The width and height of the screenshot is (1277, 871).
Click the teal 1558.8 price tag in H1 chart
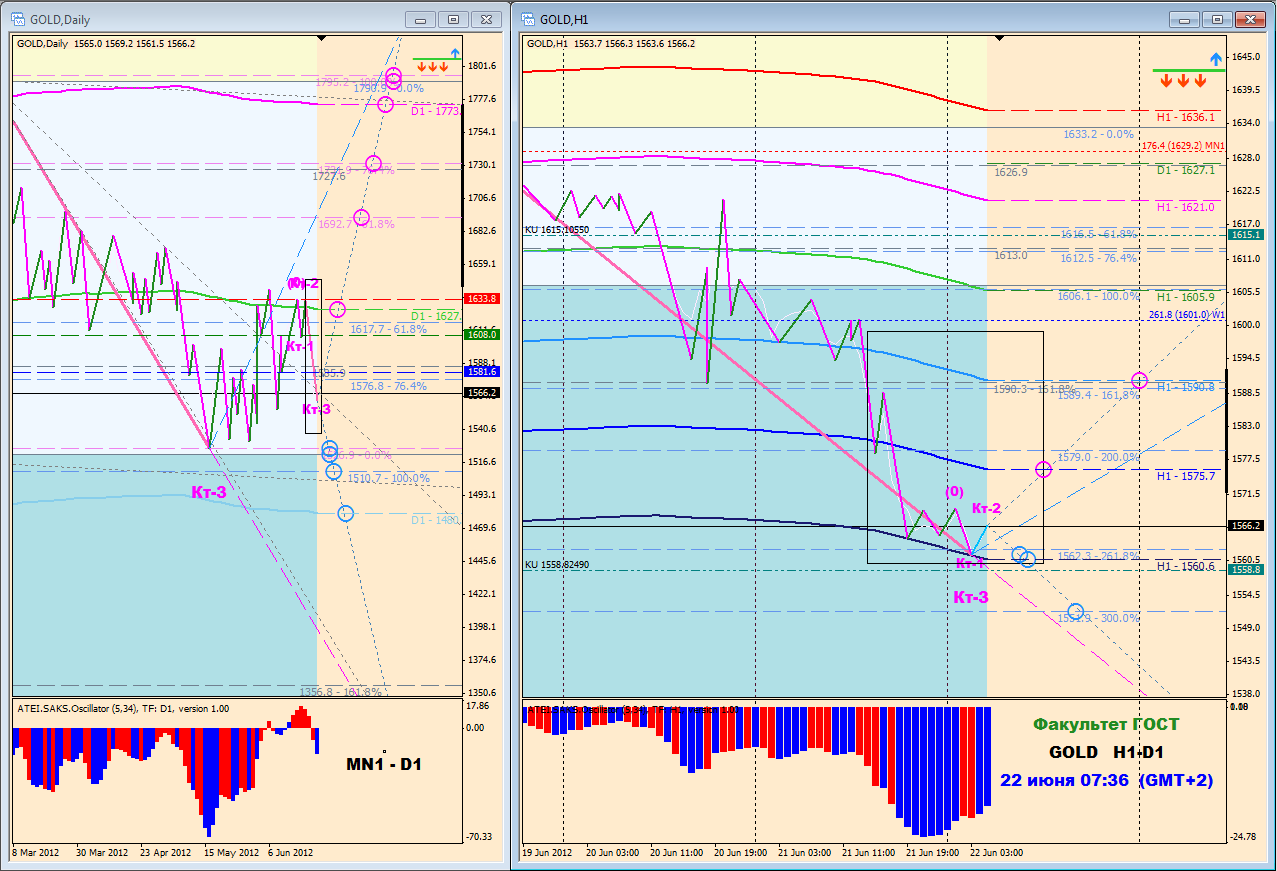click(1245, 569)
